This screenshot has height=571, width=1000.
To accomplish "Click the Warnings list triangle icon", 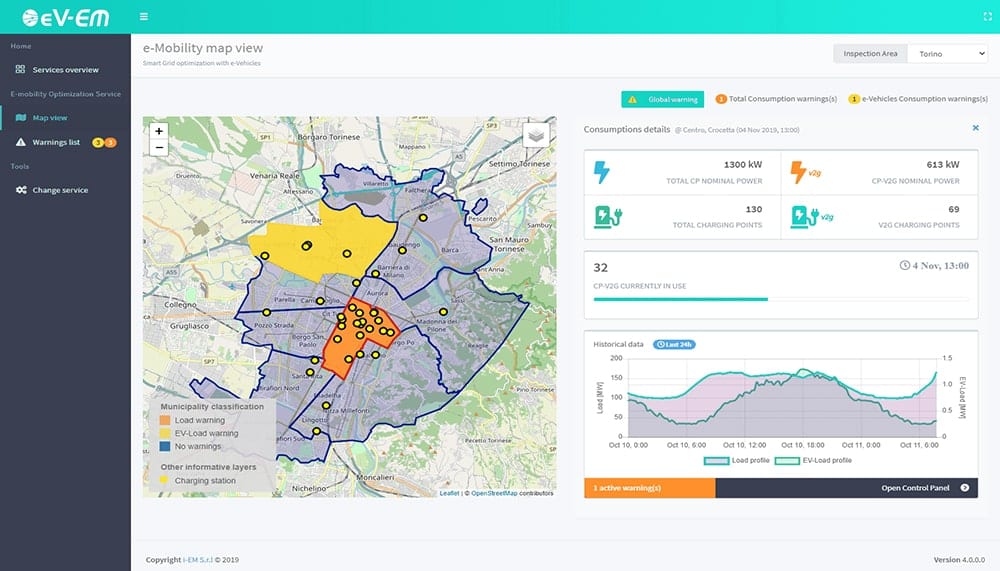I will pos(20,142).
